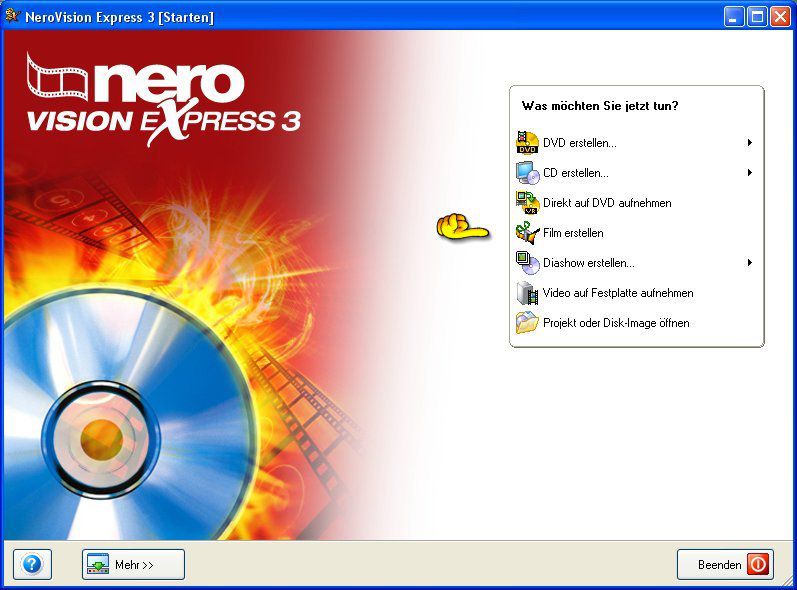Close the NeroVision Express window

[781, 17]
